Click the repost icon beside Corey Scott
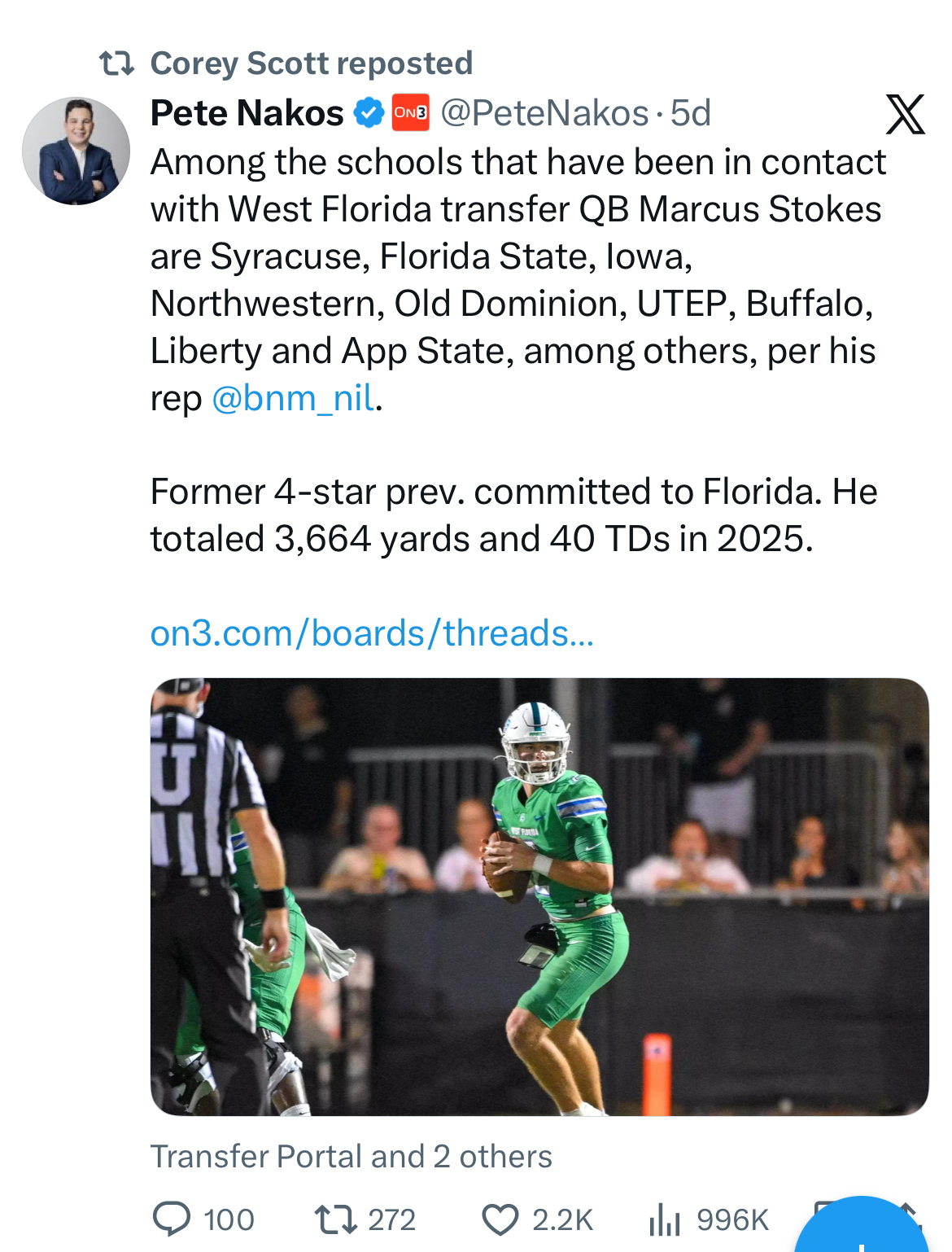Screen dimensions: 952x1252 pyautogui.click(x=116, y=63)
